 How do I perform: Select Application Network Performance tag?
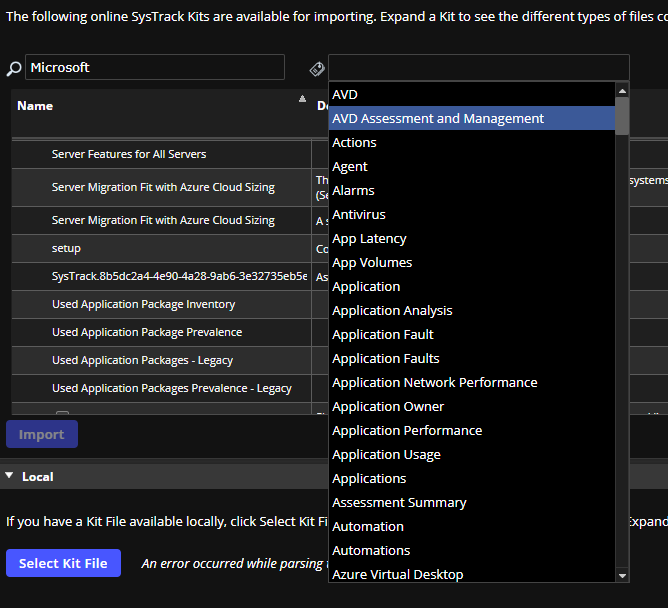coord(434,383)
